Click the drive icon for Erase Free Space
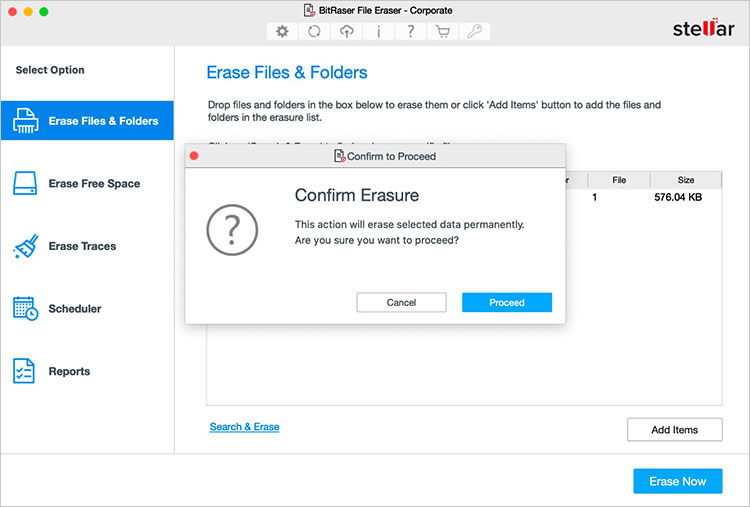 (25, 183)
